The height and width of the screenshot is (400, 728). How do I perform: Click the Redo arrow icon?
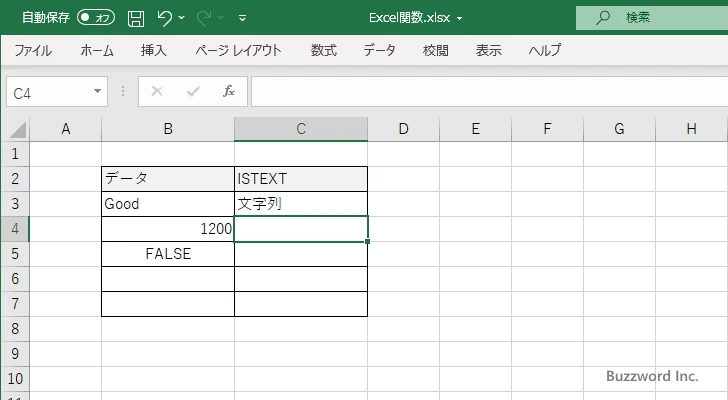(x=203, y=18)
